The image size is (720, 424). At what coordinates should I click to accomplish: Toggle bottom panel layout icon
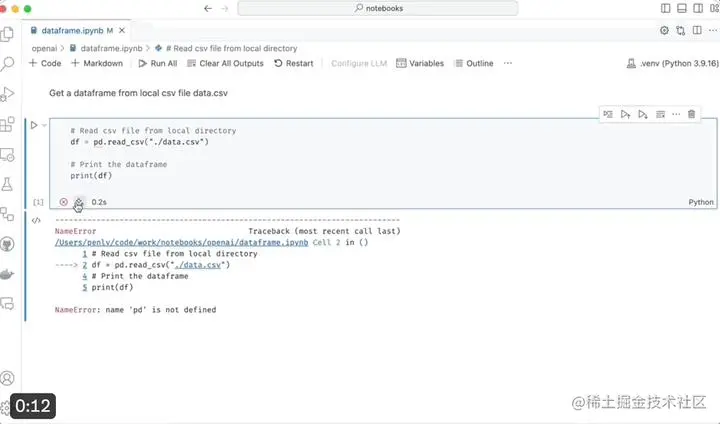point(682,8)
